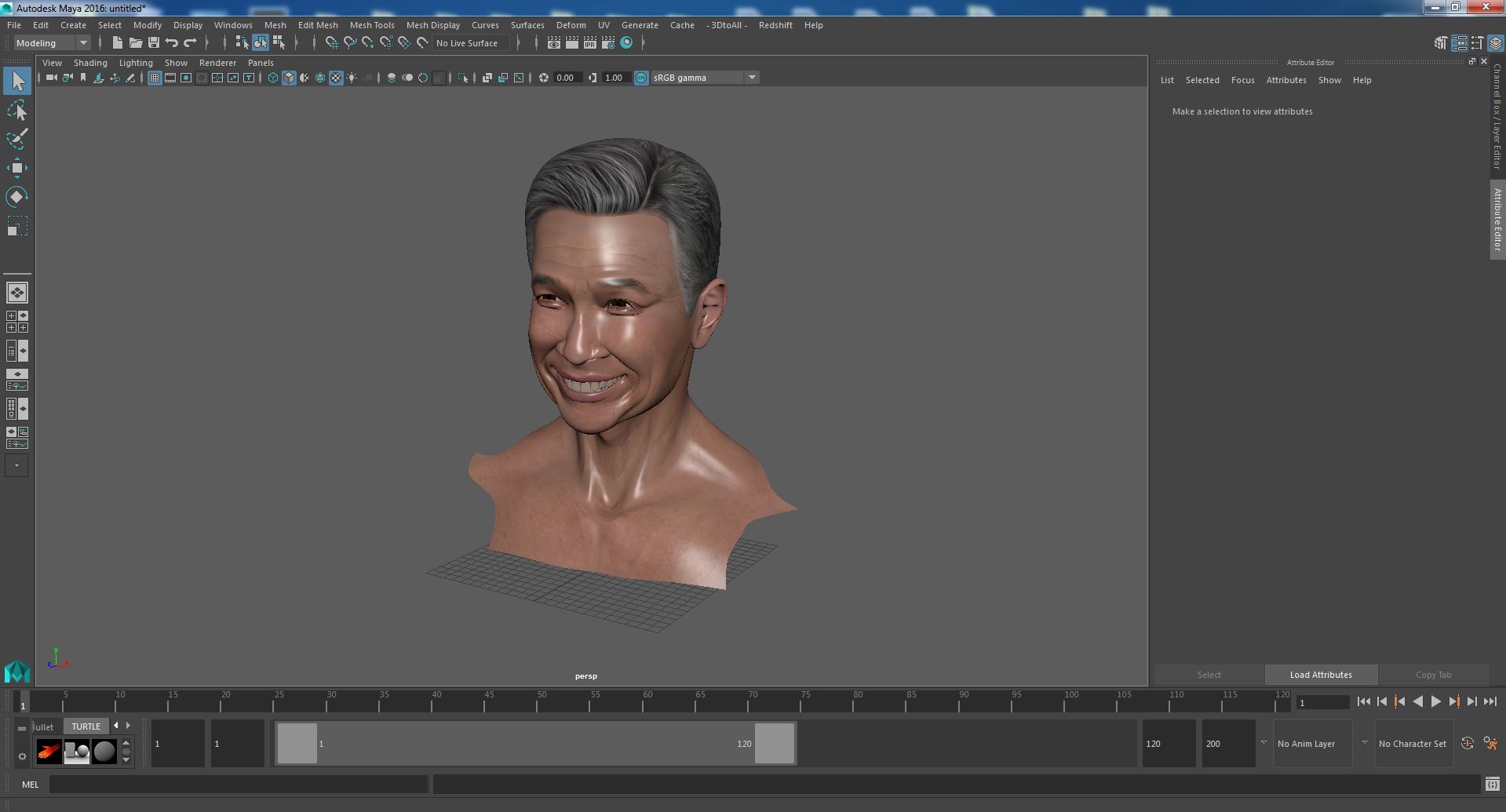Open Animation Preferences running-figure icon

(x=1490, y=743)
